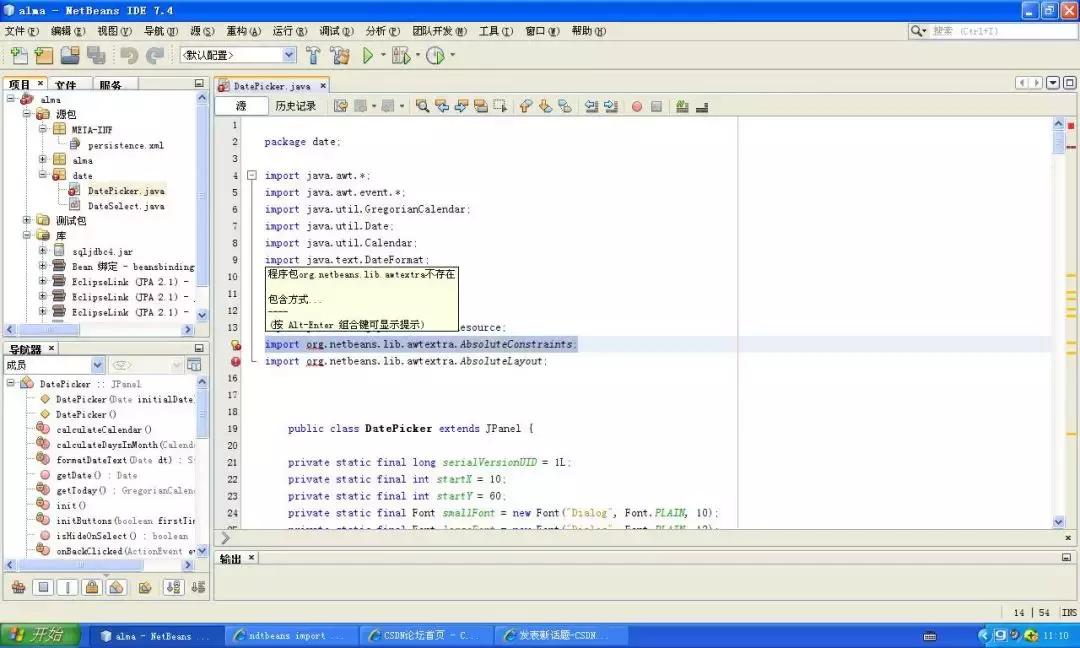Toggle the error badge on the import line

(x=235, y=361)
